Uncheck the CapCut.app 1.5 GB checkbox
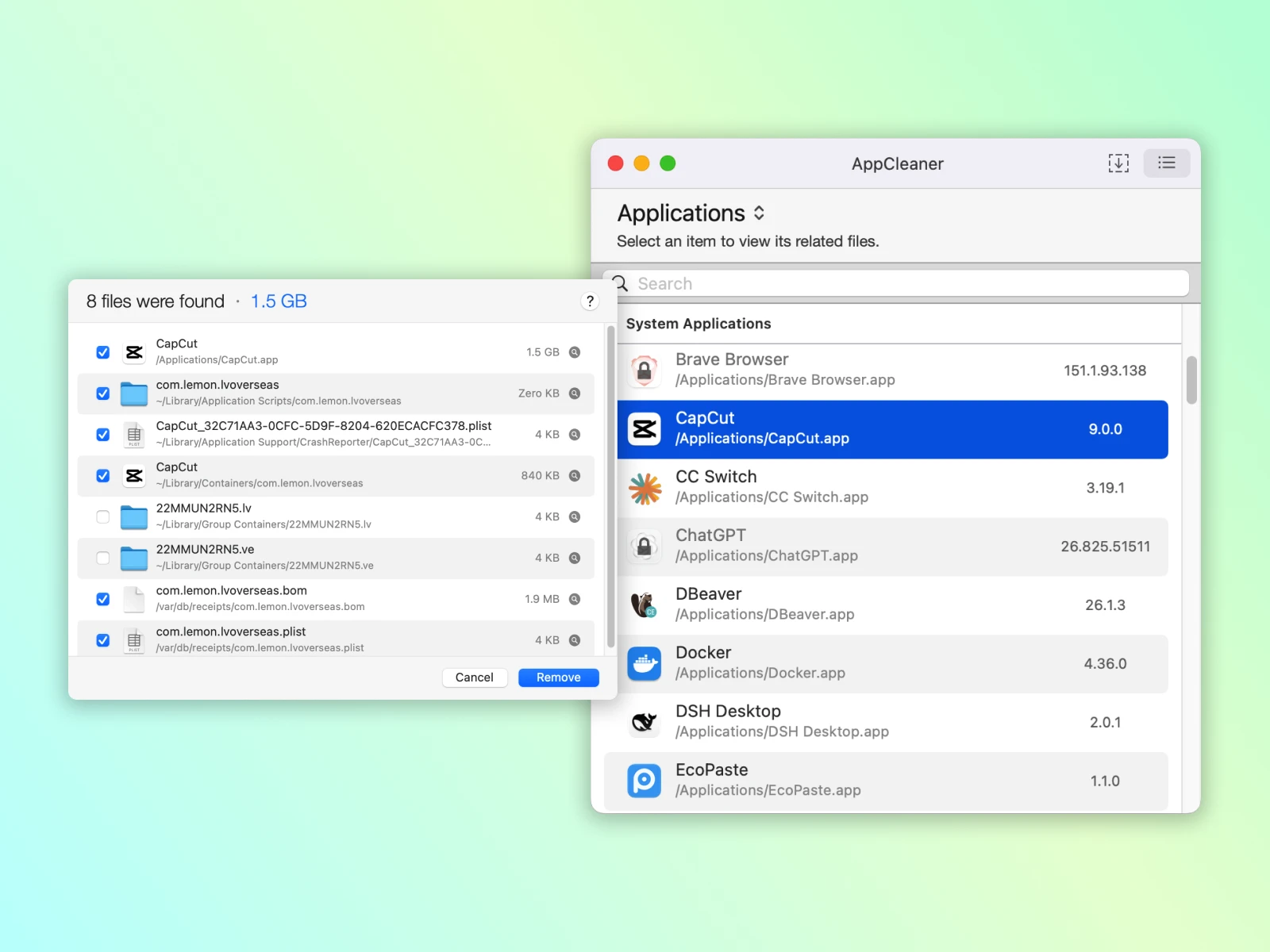 click(103, 352)
